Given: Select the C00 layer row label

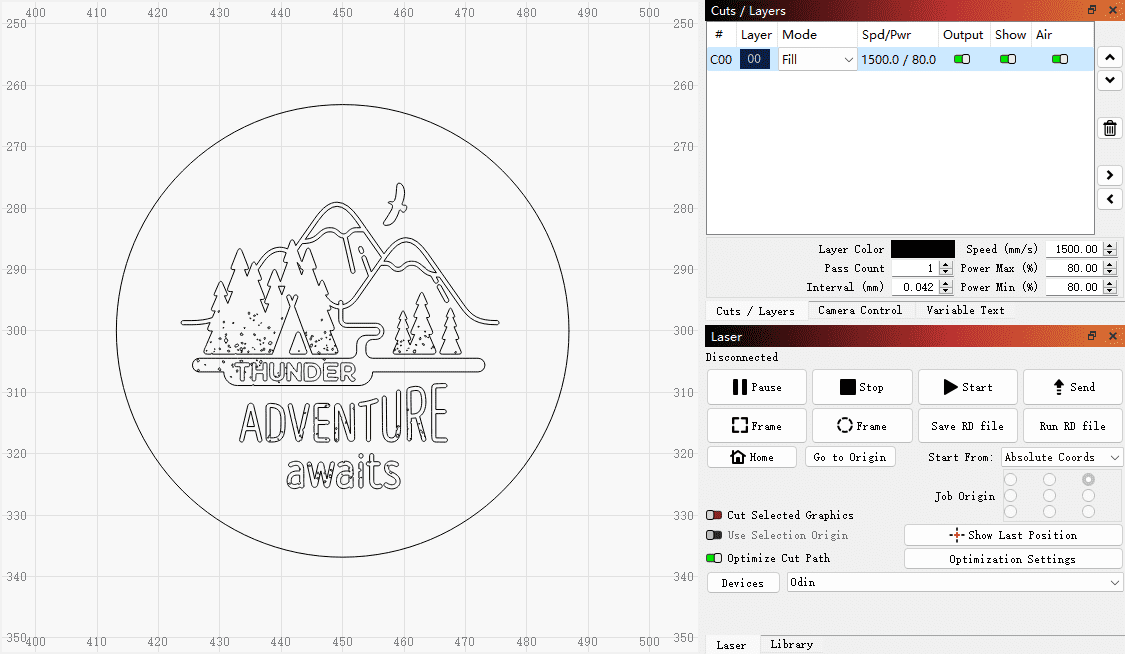Looking at the screenshot, I should 721,59.
